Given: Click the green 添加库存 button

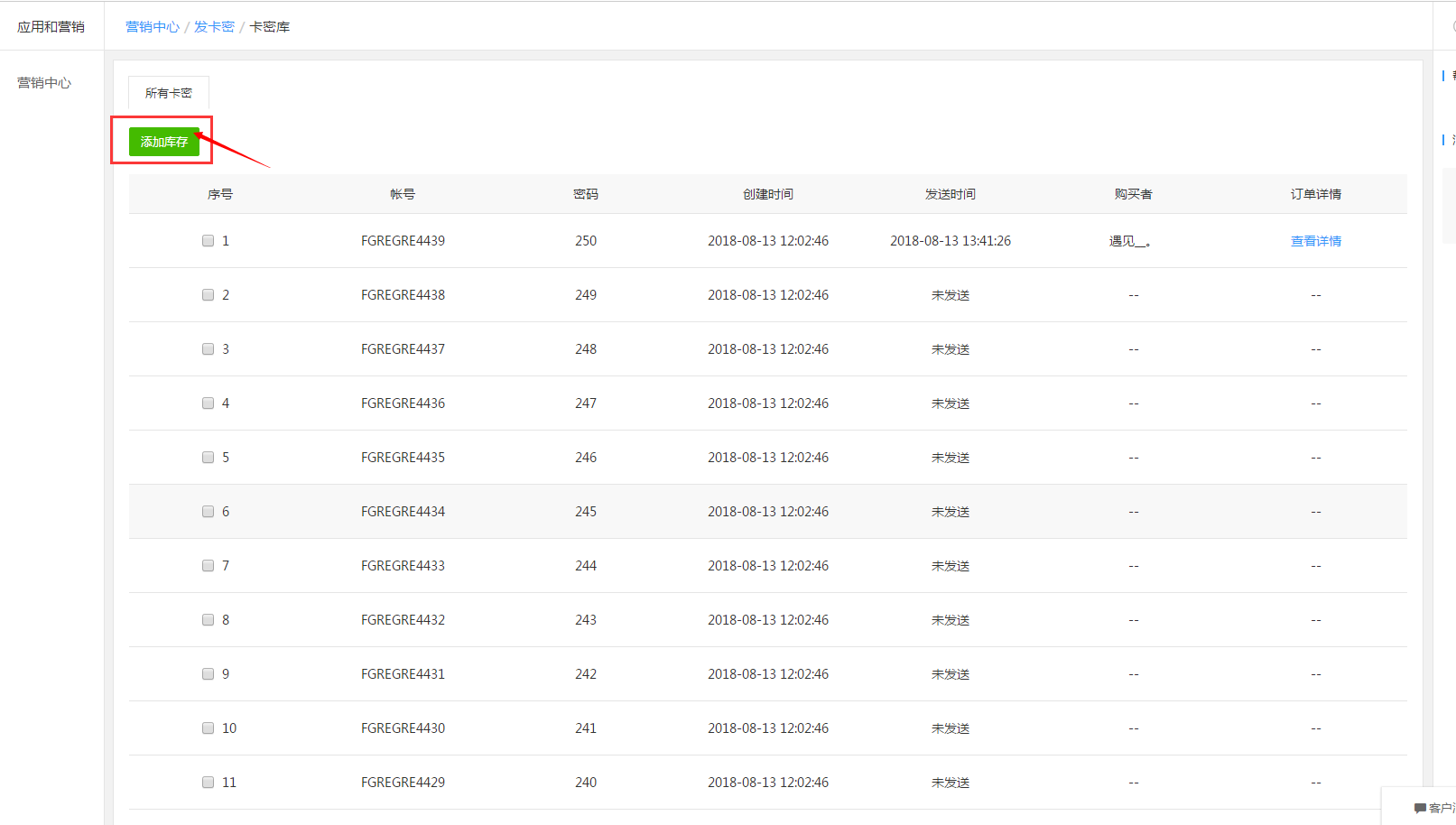Looking at the screenshot, I should point(163,142).
